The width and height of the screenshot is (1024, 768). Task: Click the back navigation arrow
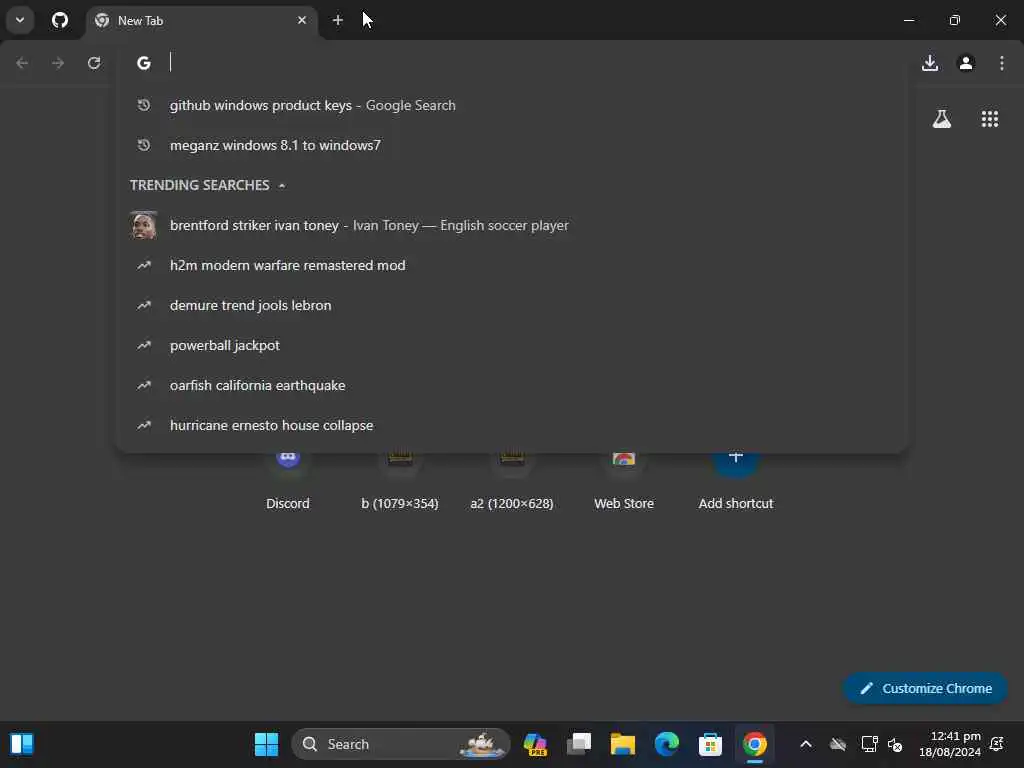tap(22, 63)
